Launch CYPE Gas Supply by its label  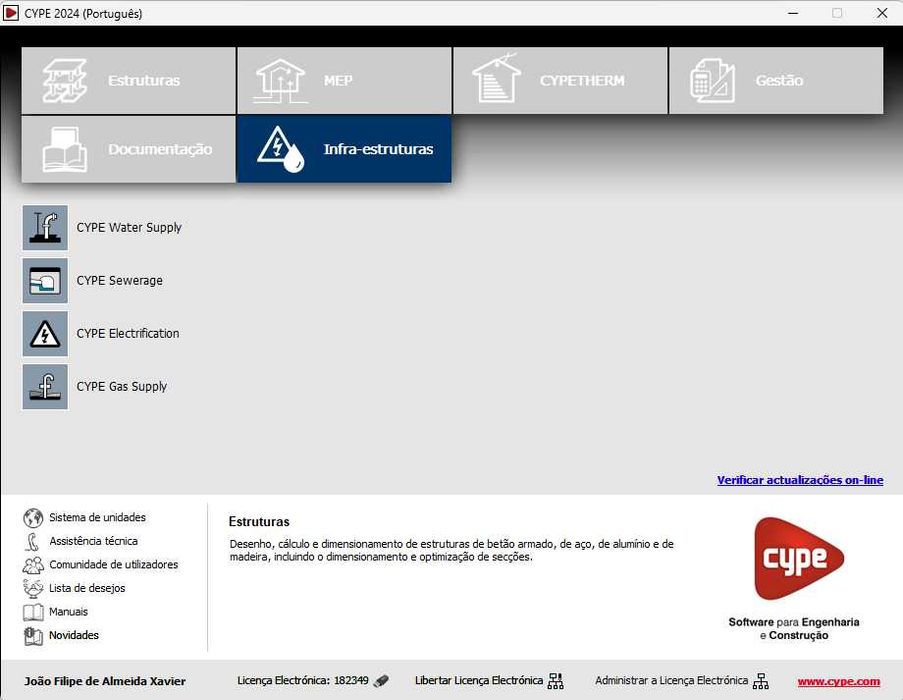(x=122, y=387)
